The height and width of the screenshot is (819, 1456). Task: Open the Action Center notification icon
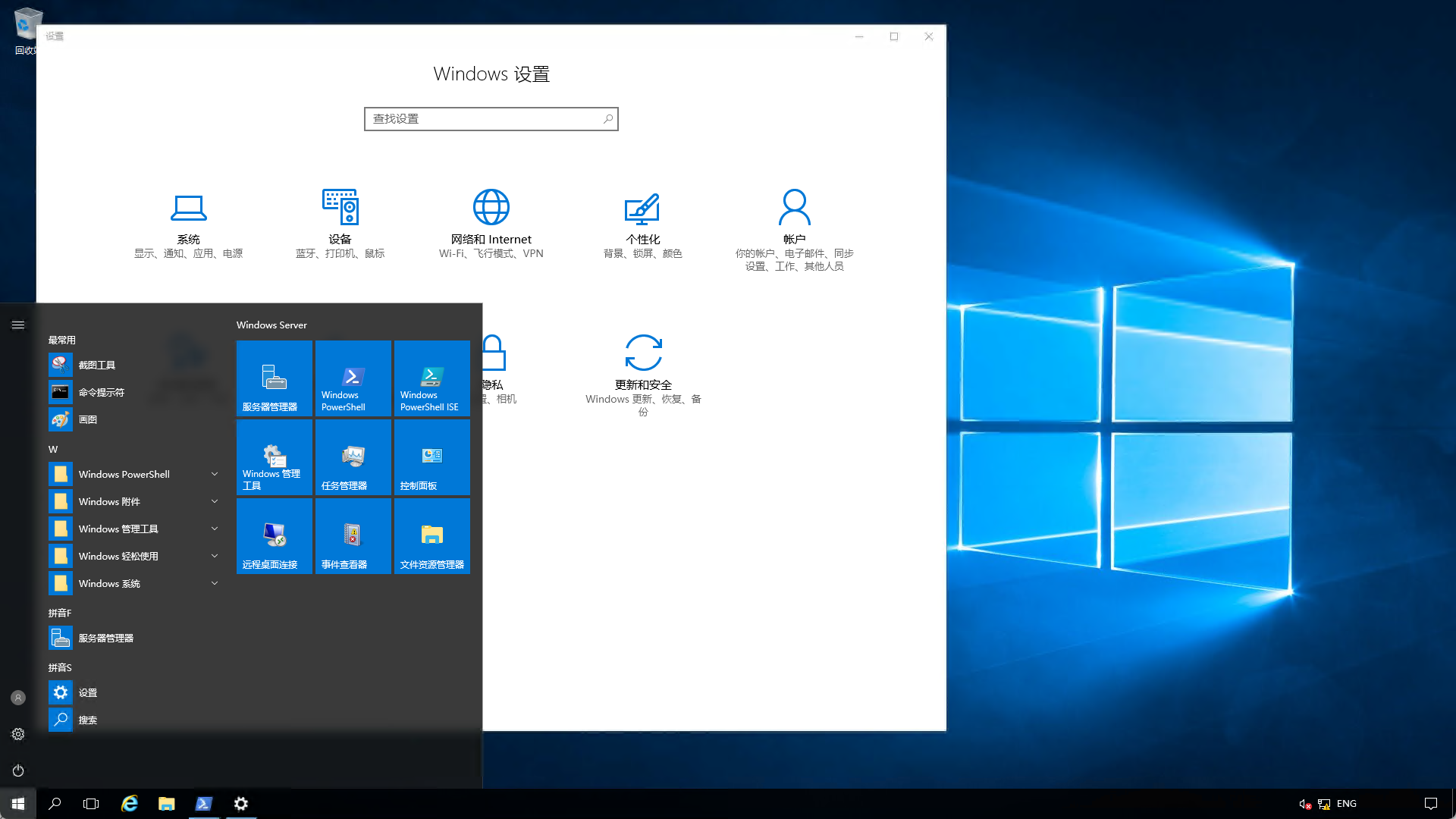[x=1431, y=804]
